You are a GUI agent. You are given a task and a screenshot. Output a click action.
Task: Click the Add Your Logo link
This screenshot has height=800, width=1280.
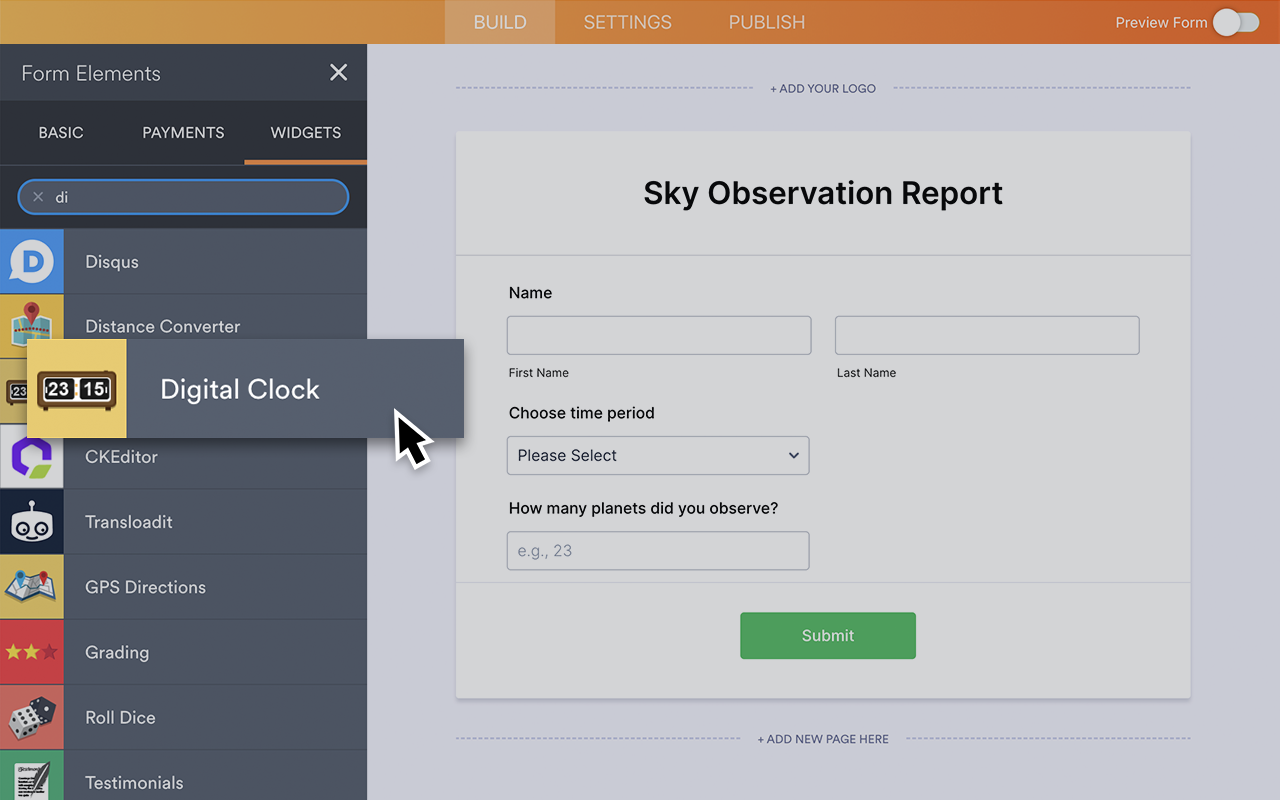click(823, 88)
